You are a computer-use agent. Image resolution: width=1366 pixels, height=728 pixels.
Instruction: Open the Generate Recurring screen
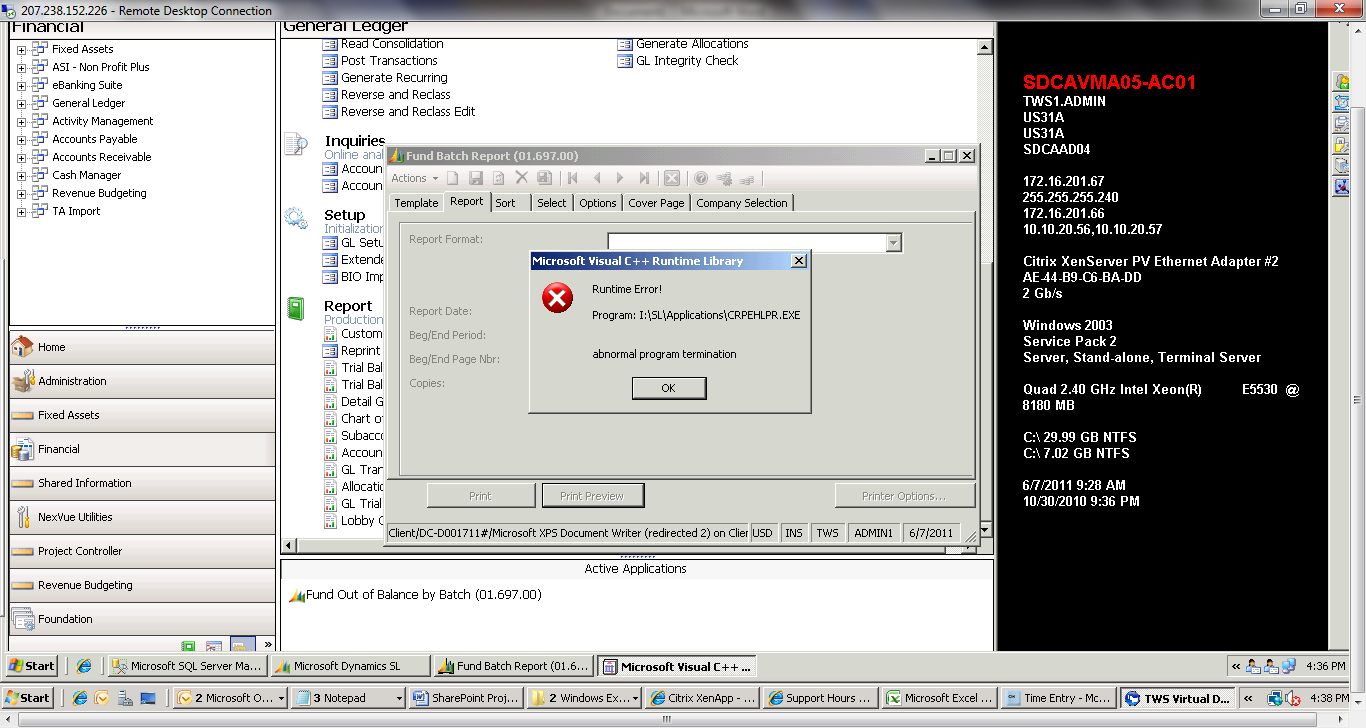[x=394, y=78]
